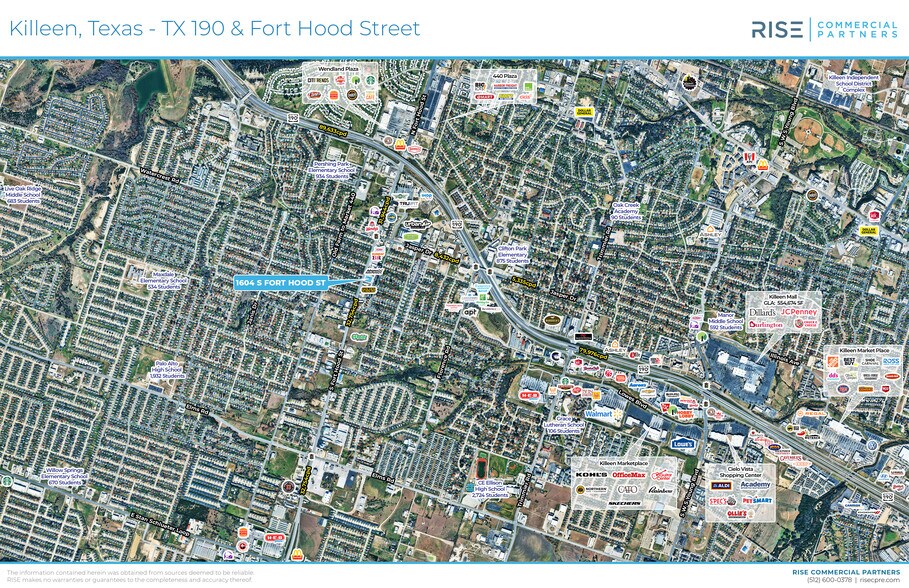Click the 79,976cpd traffic count
Viewport: 909px width, 588px height.
click(593, 352)
